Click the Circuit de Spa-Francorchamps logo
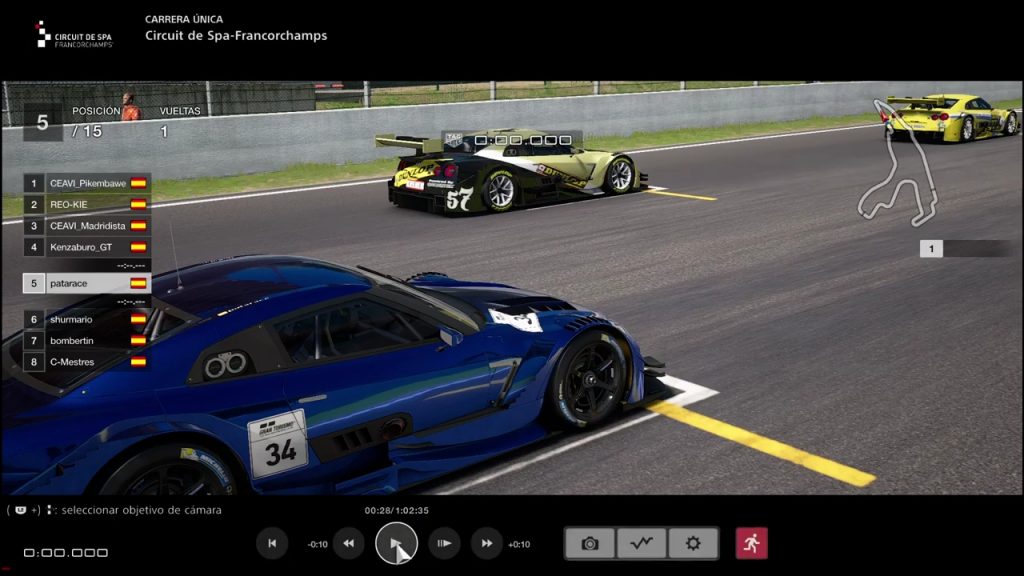The height and width of the screenshot is (576, 1024). pyautogui.click(x=74, y=35)
